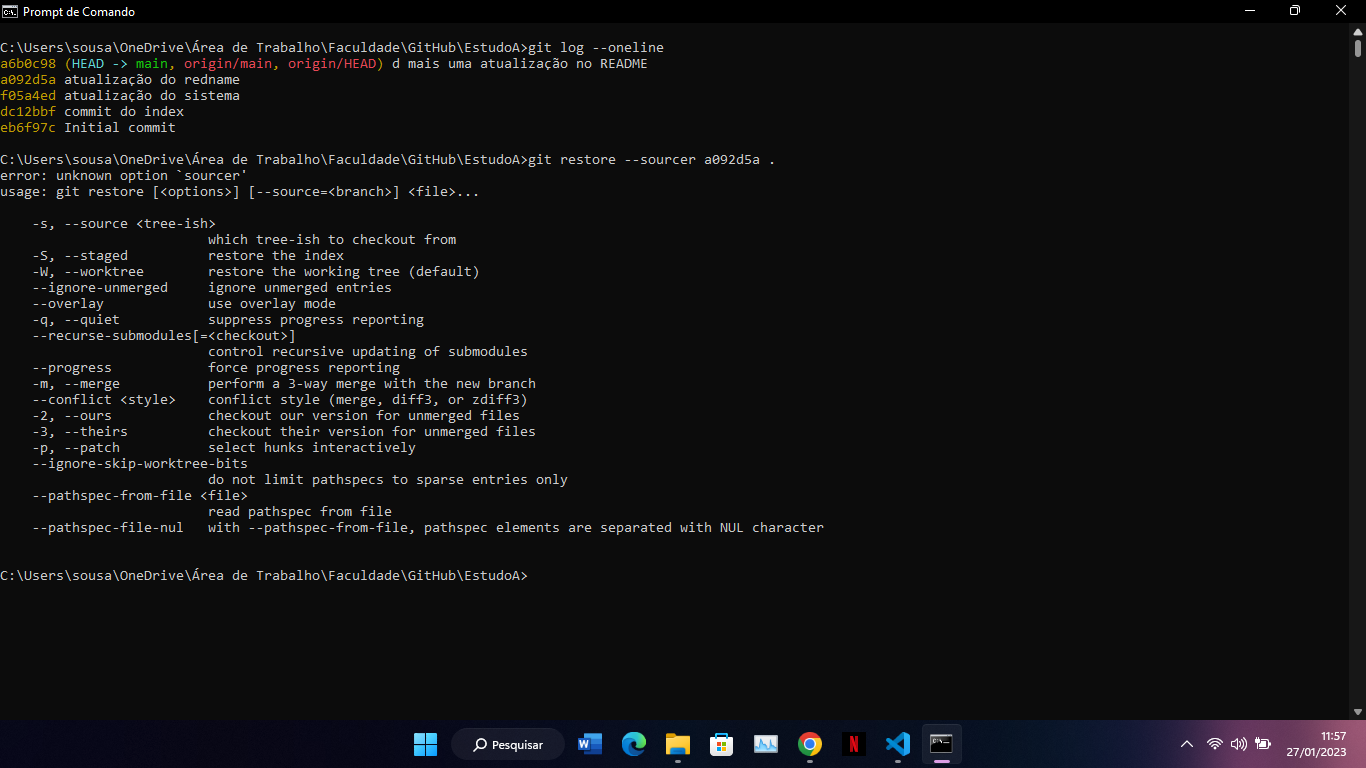This screenshot has height=768, width=1366.
Task: Click 'atualização do sistema' commit message
Action: [152, 96]
